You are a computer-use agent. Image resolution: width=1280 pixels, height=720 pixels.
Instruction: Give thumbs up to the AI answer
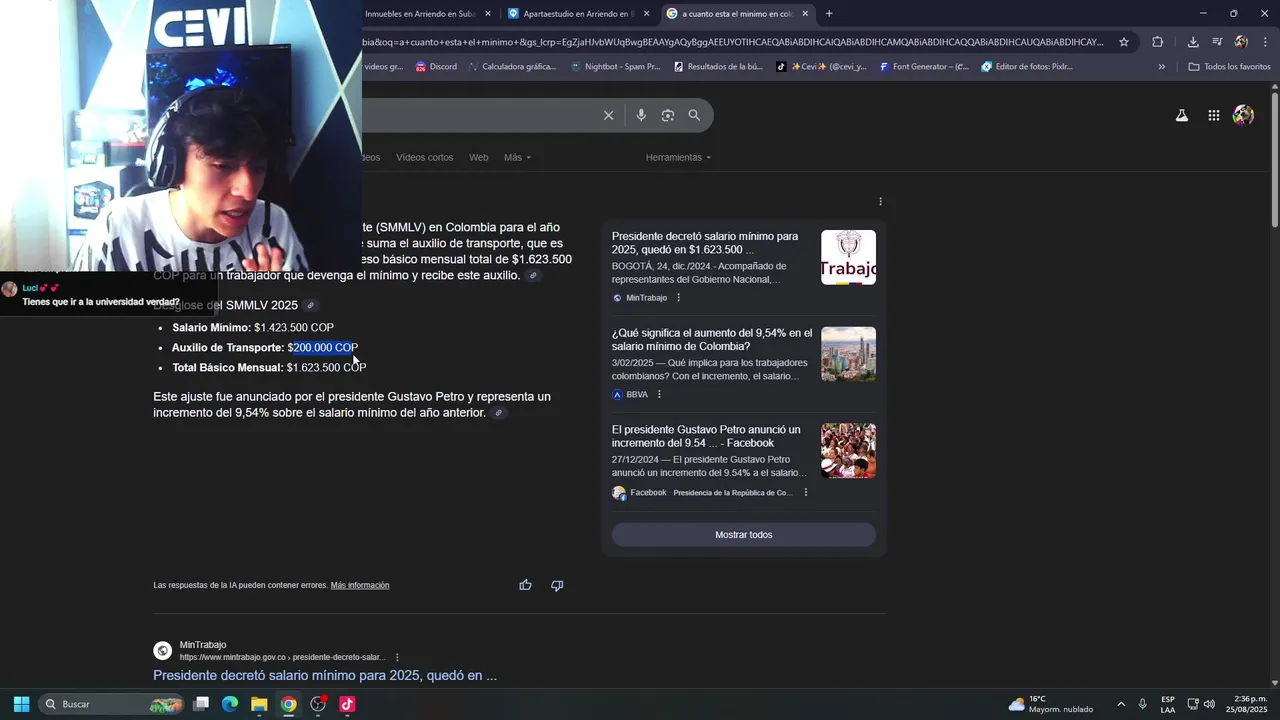[525, 585]
